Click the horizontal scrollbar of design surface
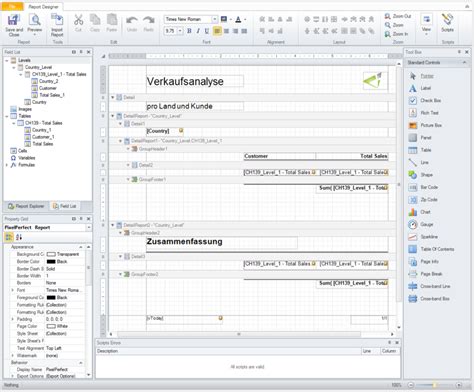Viewport: 474px width, 392px height. click(239, 334)
